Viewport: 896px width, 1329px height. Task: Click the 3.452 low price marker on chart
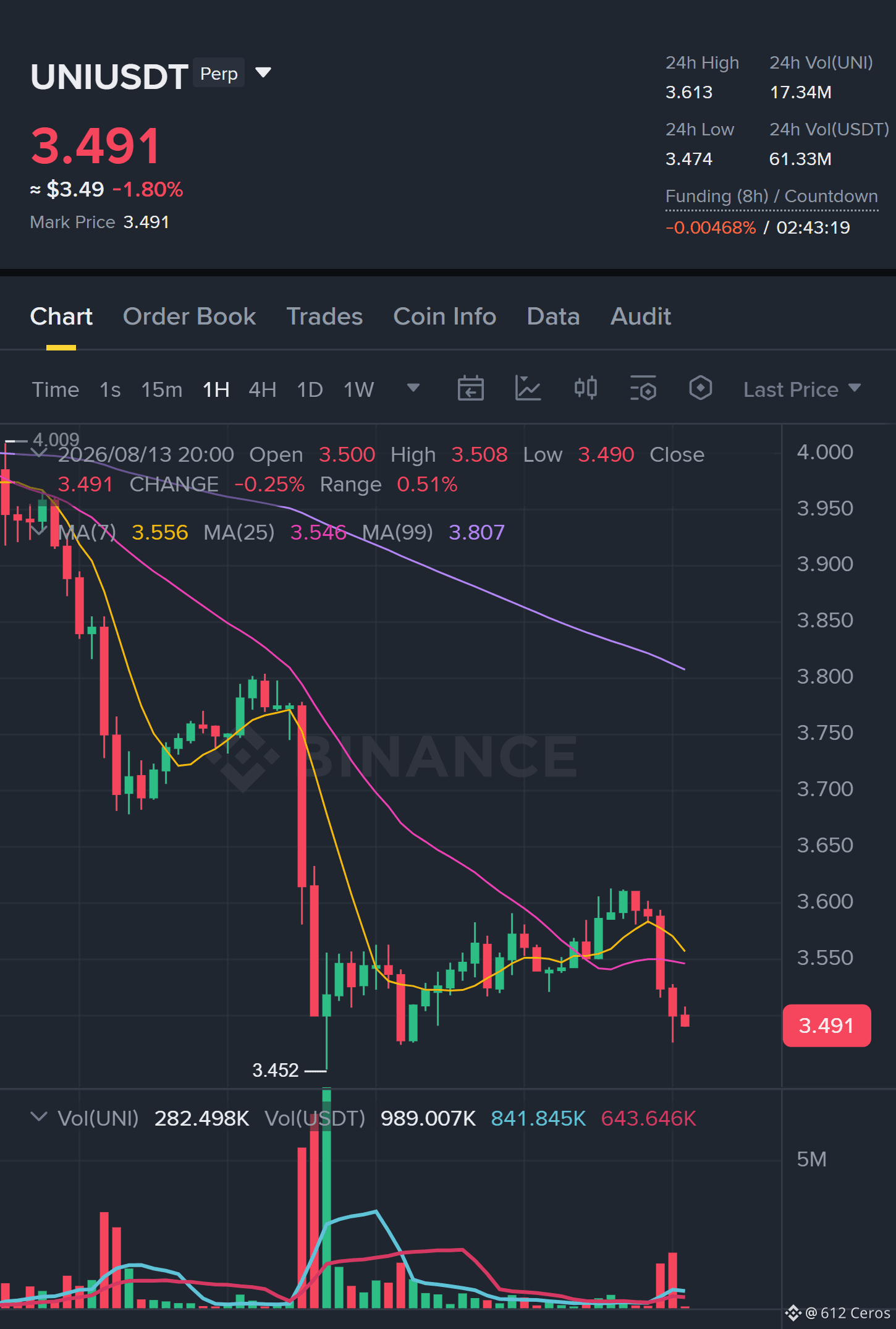pyautogui.click(x=276, y=1070)
